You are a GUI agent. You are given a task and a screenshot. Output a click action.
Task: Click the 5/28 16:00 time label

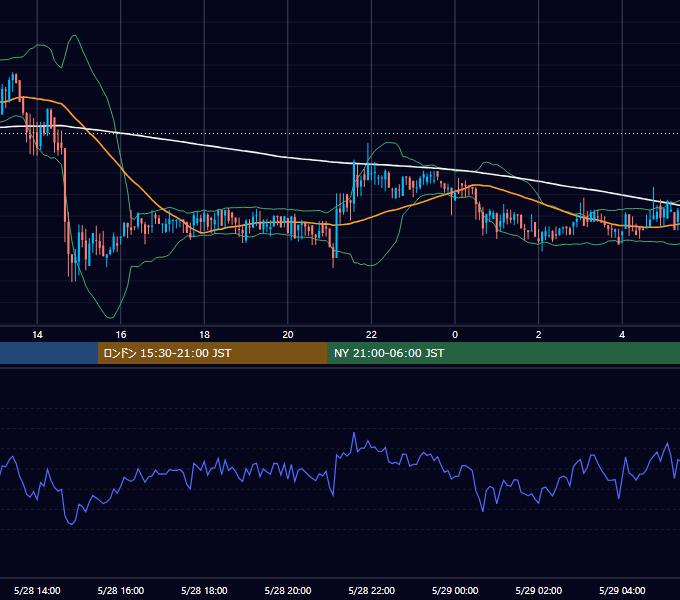coord(121,590)
